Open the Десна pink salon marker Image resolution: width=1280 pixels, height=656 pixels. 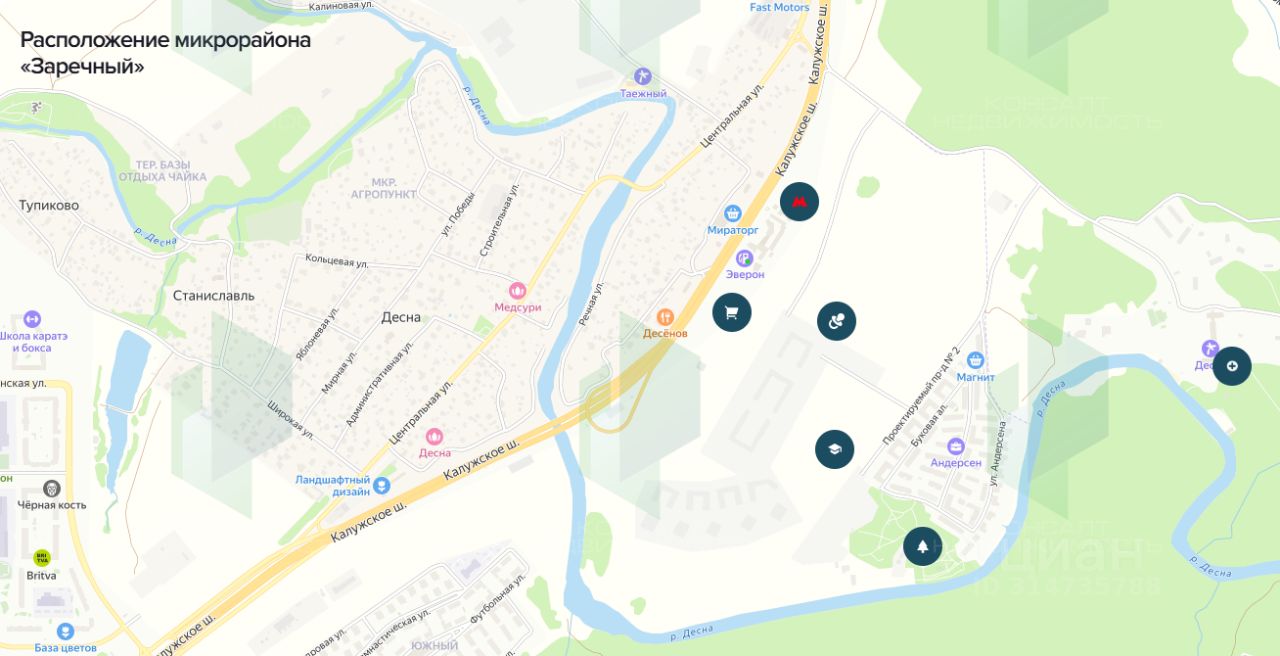click(x=434, y=436)
